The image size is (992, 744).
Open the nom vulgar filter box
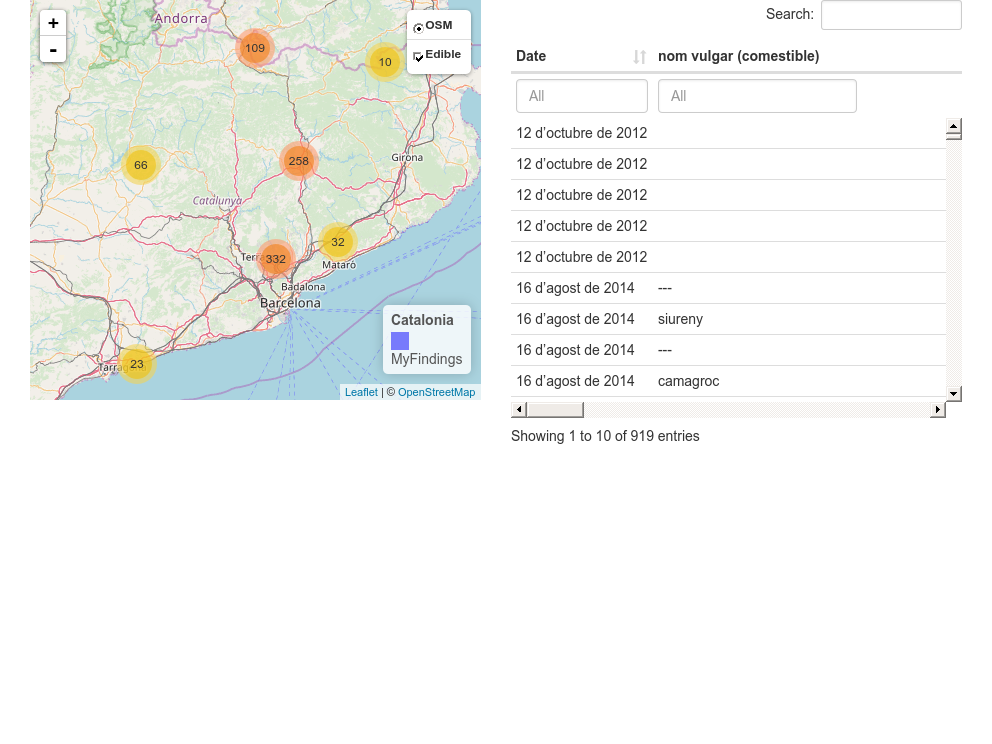click(x=757, y=96)
